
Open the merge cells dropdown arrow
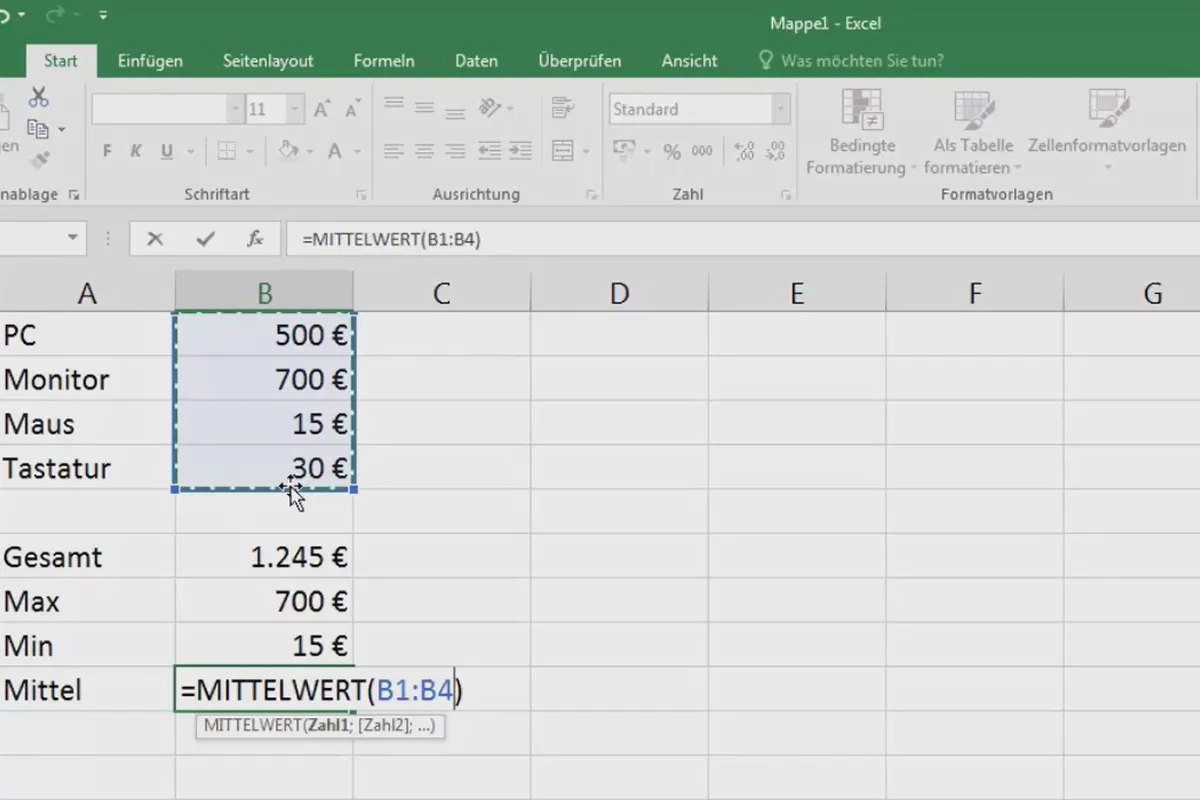point(586,152)
